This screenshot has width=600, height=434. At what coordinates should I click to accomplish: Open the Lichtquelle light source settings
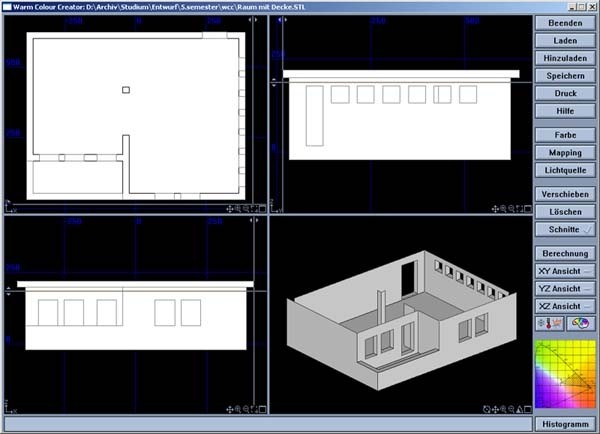[x=565, y=170]
